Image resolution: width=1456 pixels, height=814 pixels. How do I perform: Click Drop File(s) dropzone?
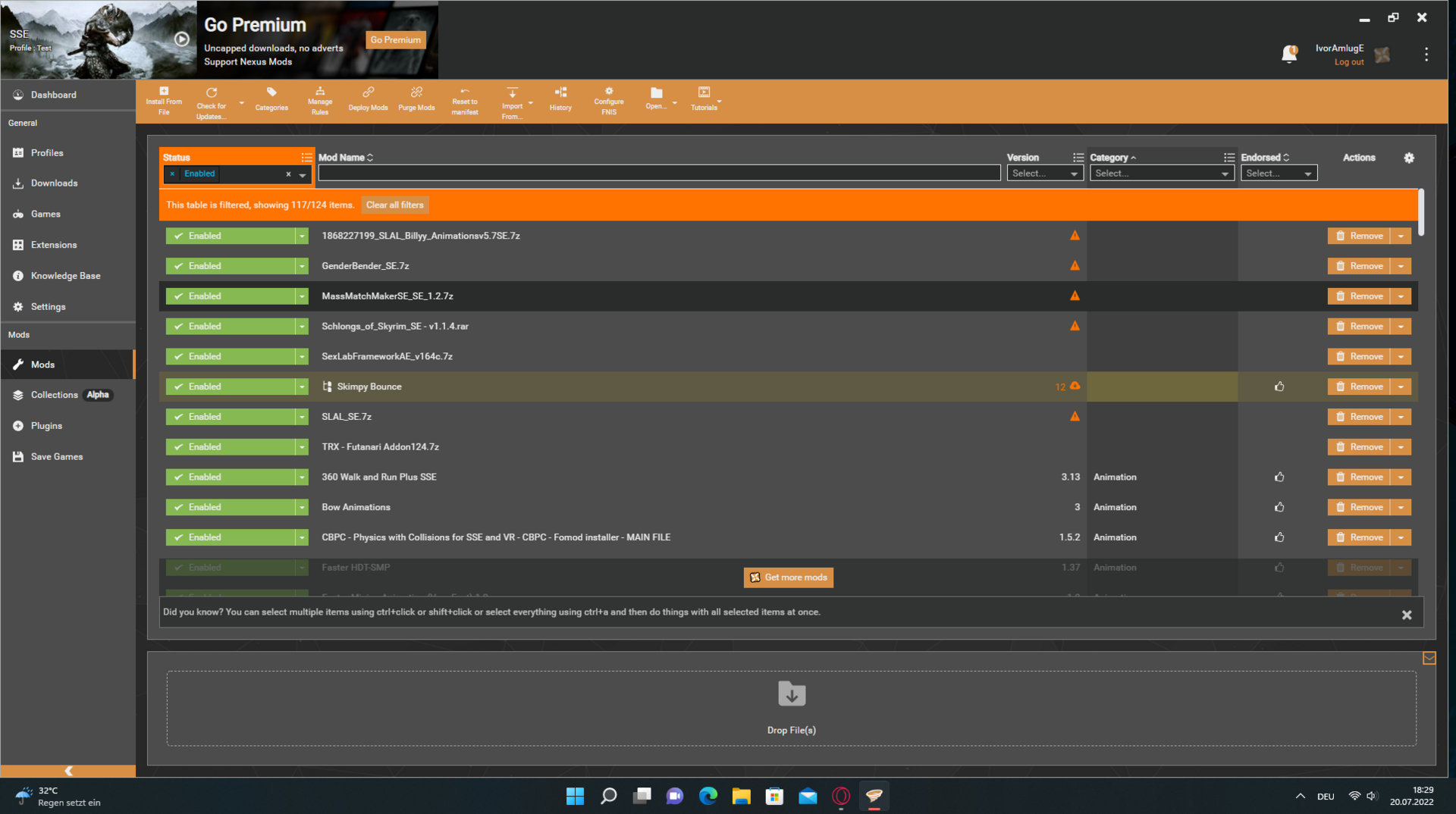[x=791, y=708]
